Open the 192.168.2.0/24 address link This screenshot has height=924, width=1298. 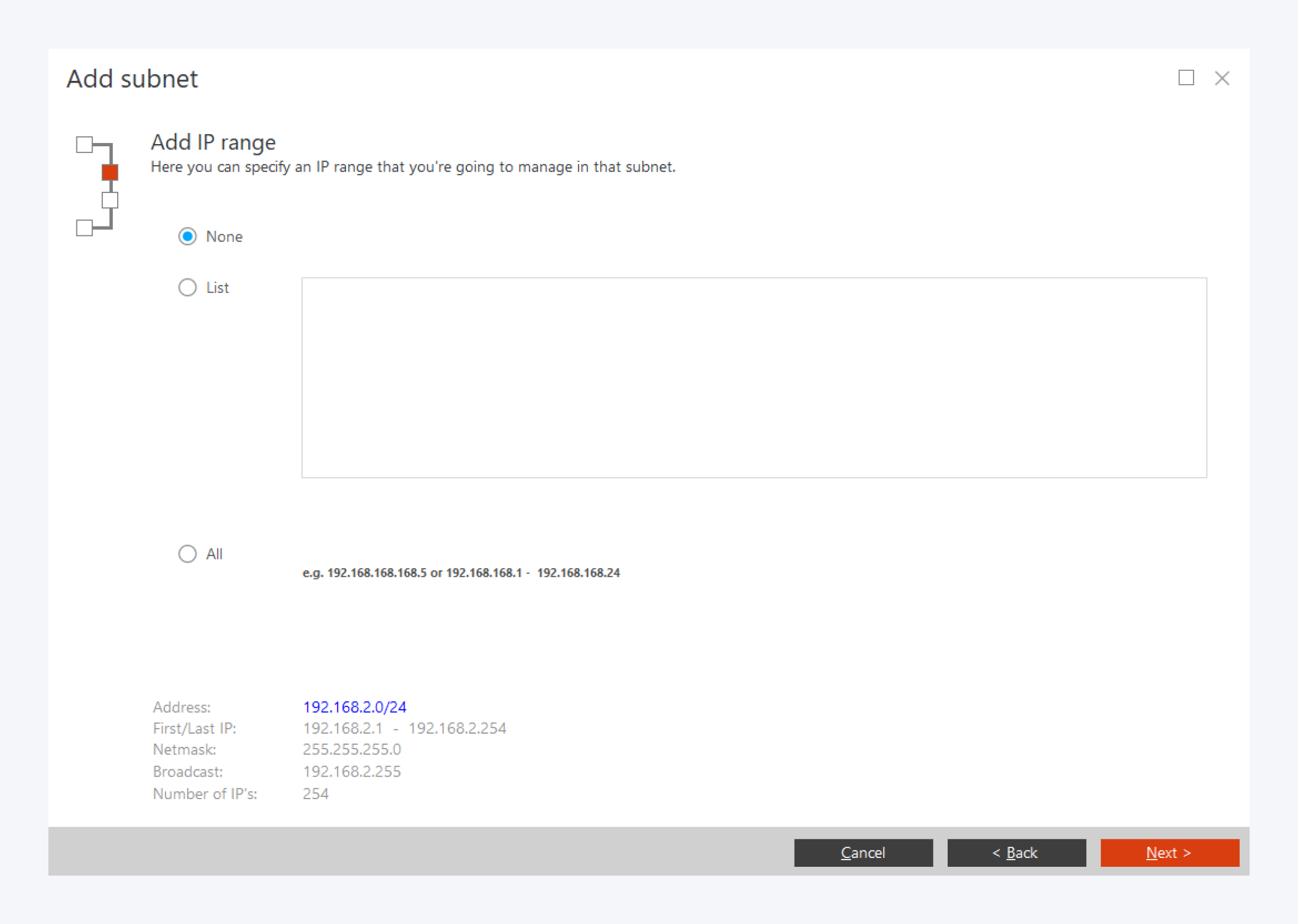[354, 707]
